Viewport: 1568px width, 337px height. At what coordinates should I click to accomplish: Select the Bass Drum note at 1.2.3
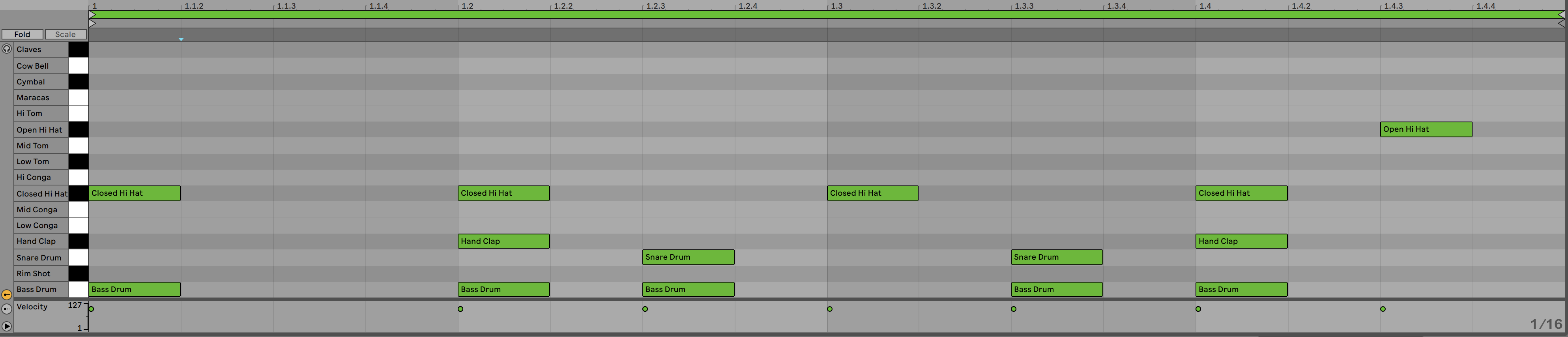[x=688, y=289]
